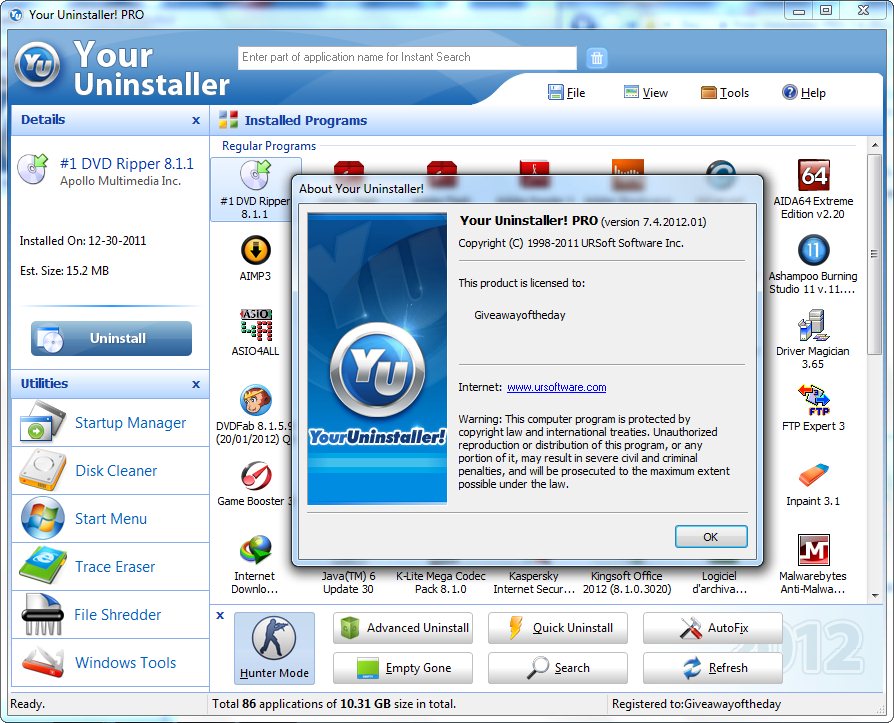Click the Your Uninstaller YU logo
This screenshot has width=894, height=723.
click(38, 66)
